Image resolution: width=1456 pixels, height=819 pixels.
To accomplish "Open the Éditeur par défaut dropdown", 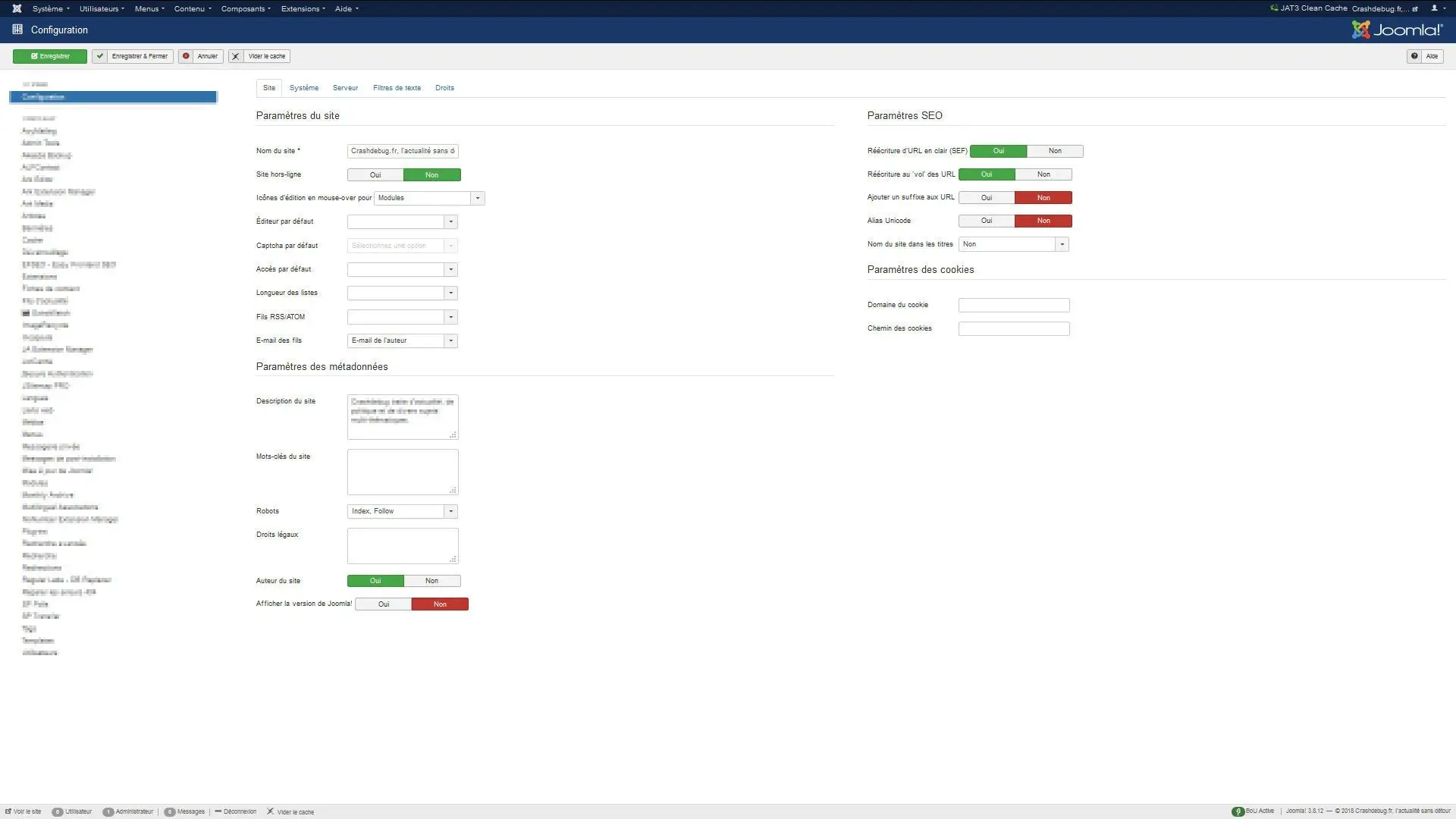I will pos(403,222).
